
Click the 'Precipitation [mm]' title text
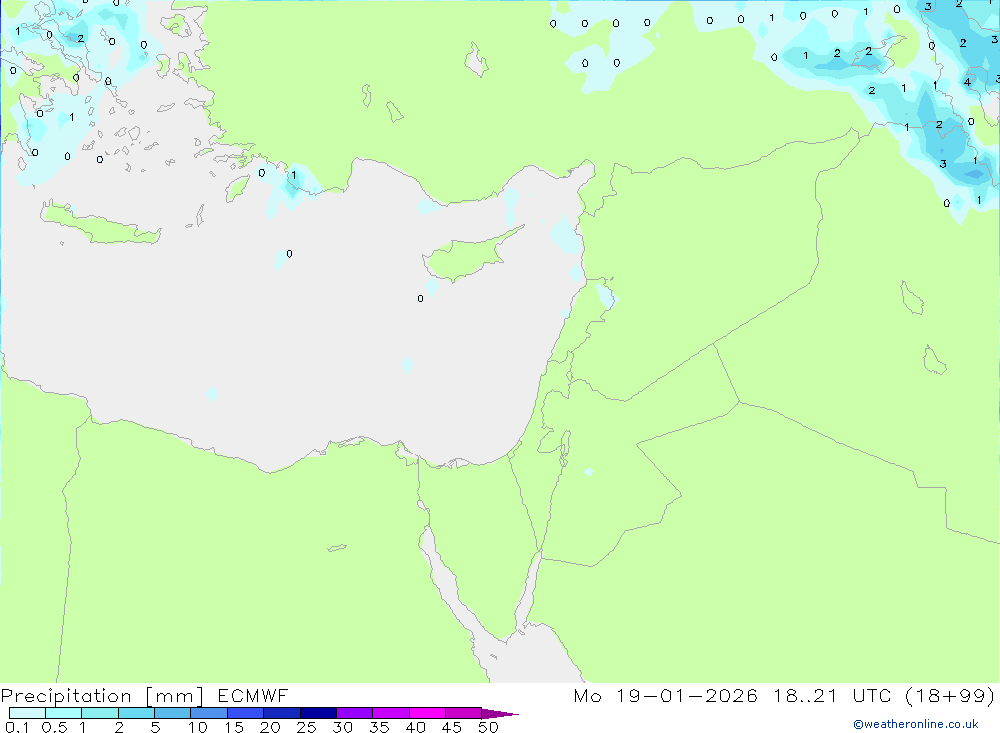point(102,696)
